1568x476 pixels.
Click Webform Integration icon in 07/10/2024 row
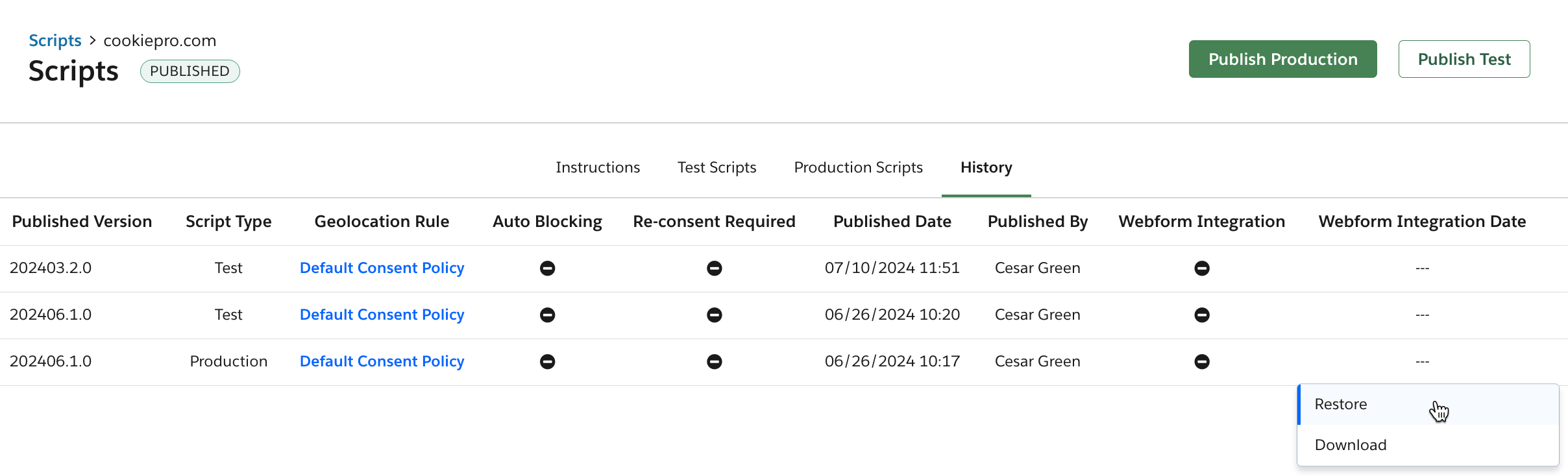[1201, 268]
